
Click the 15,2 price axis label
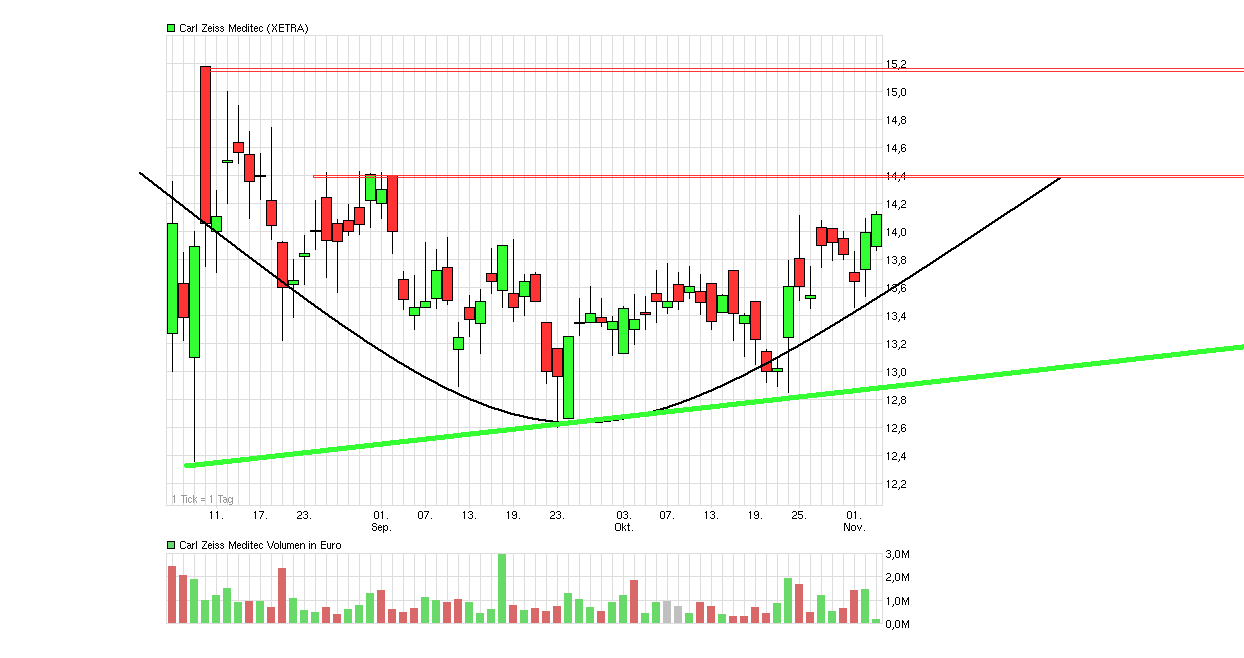click(895, 62)
